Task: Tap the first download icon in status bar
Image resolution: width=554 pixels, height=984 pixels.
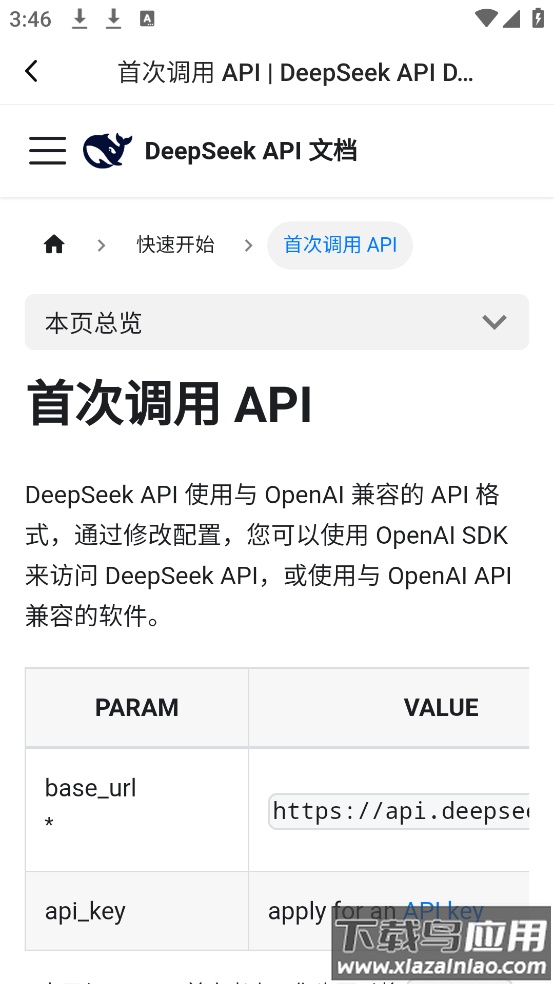Action: point(79,19)
